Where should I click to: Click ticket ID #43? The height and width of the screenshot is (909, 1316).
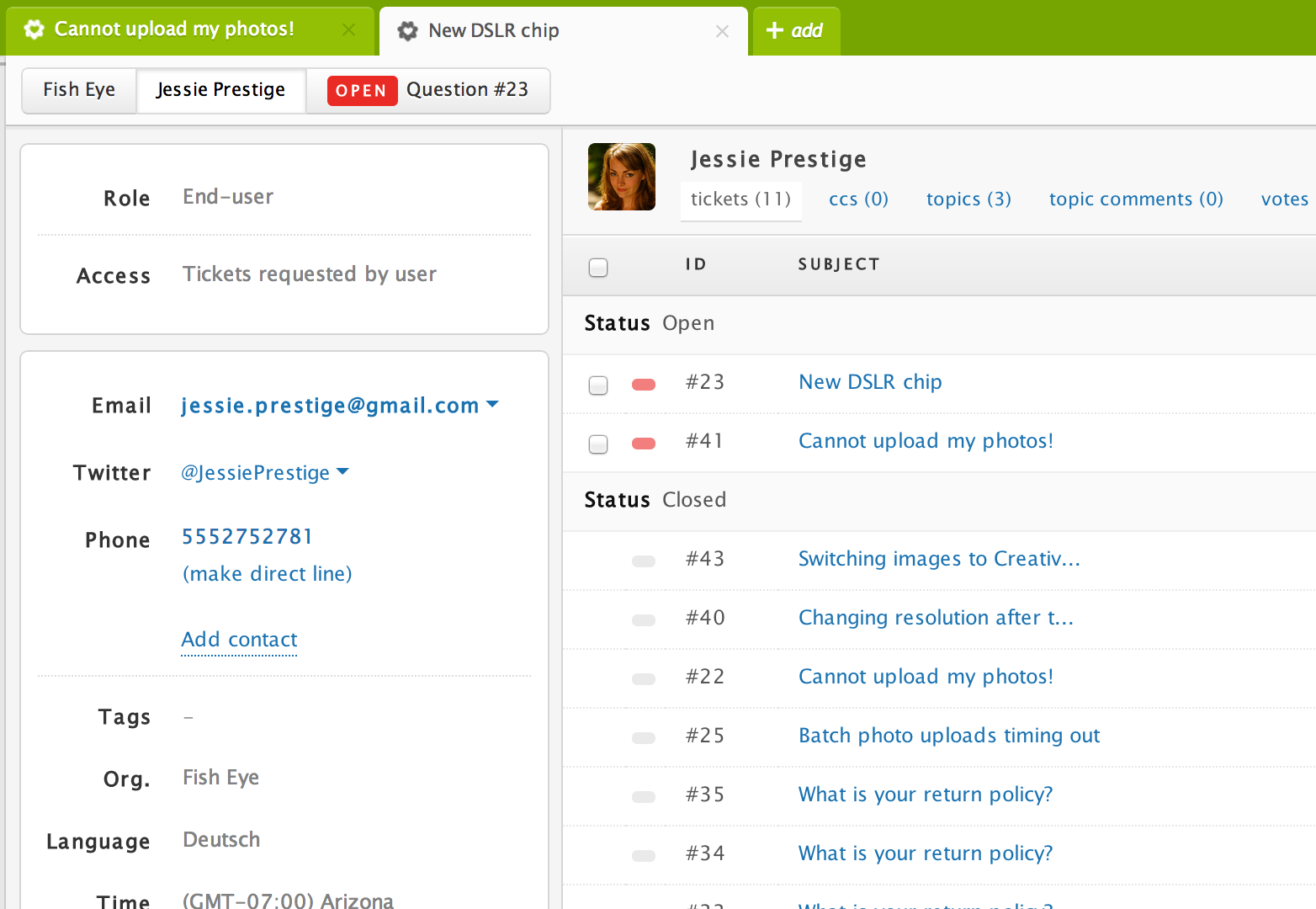point(705,559)
